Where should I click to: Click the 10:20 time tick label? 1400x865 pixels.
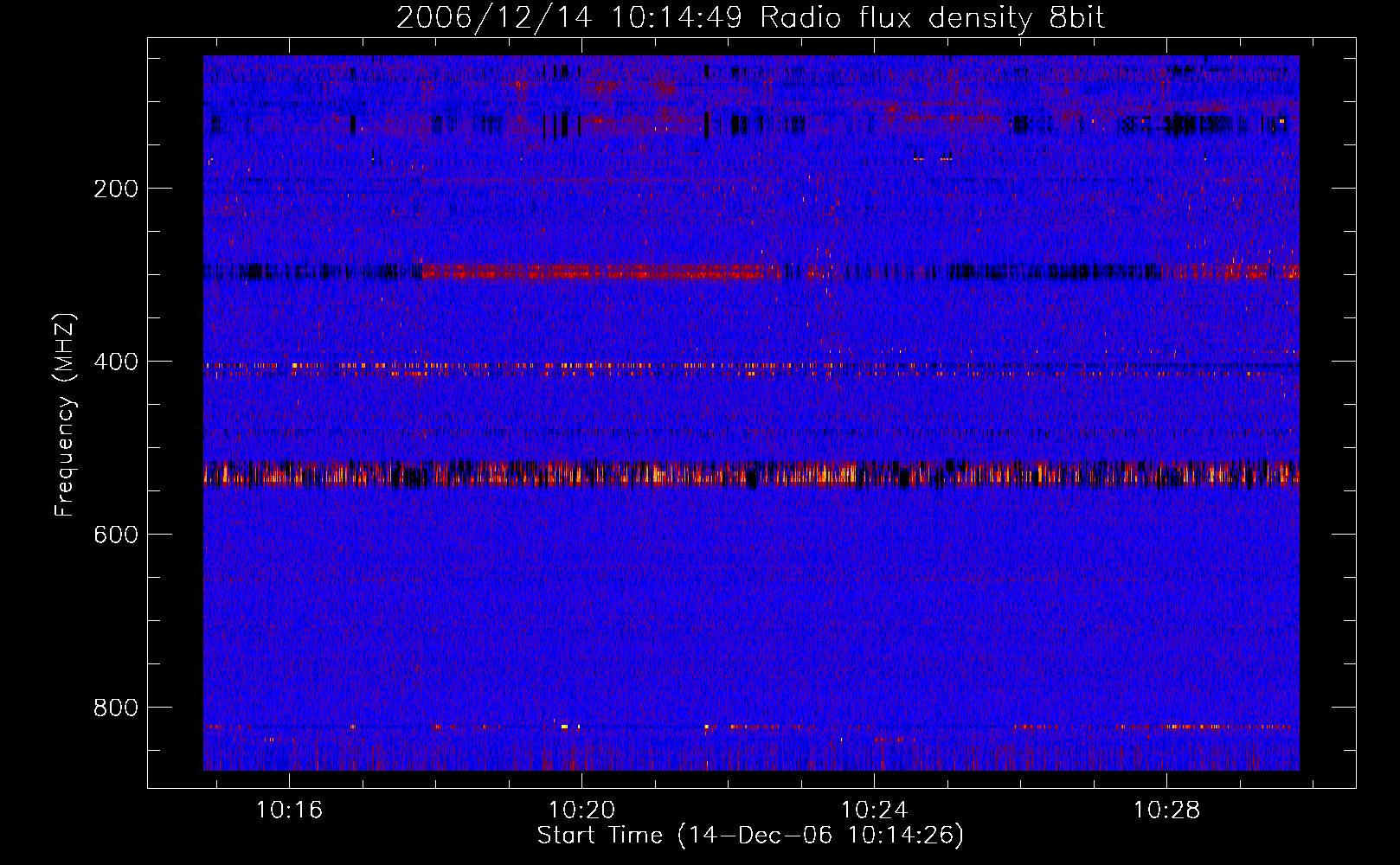pos(581,810)
